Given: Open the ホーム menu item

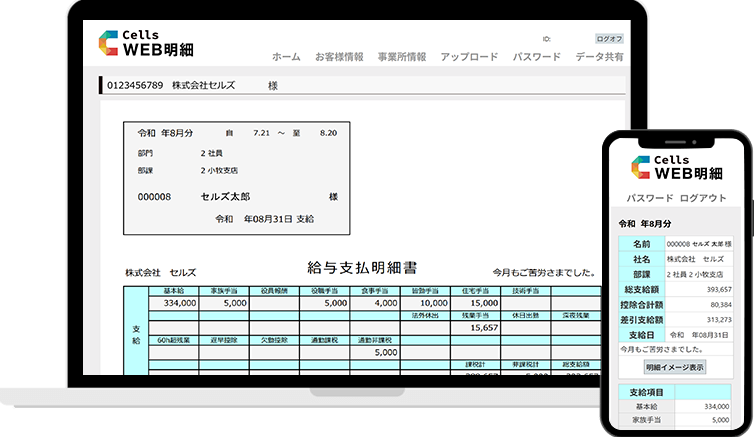Looking at the screenshot, I should 286,57.
